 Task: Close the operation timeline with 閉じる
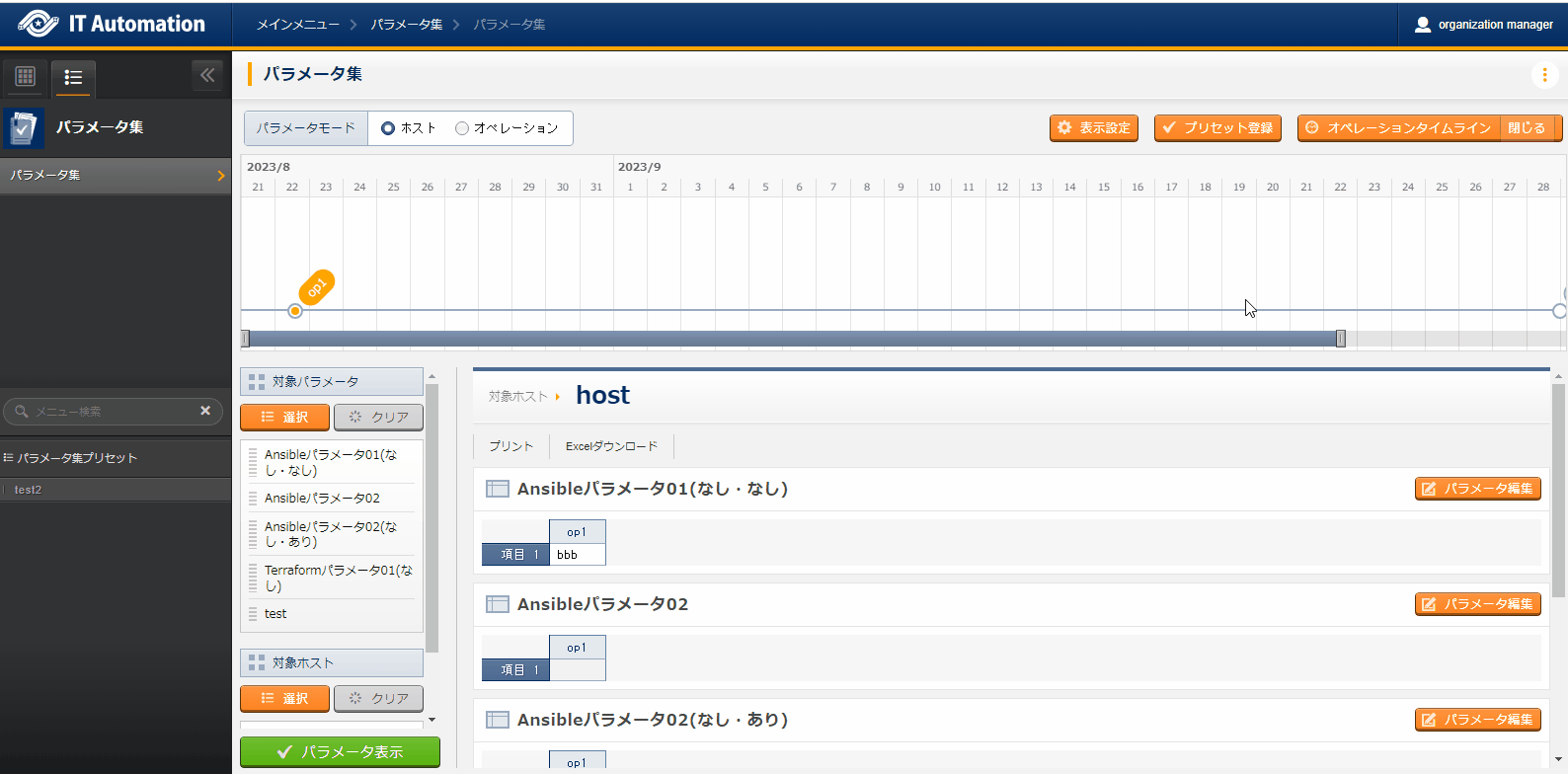(1526, 128)
